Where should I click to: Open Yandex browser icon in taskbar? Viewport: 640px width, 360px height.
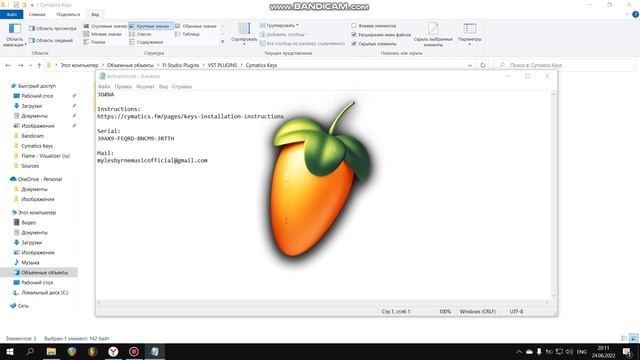pos(113,351)
